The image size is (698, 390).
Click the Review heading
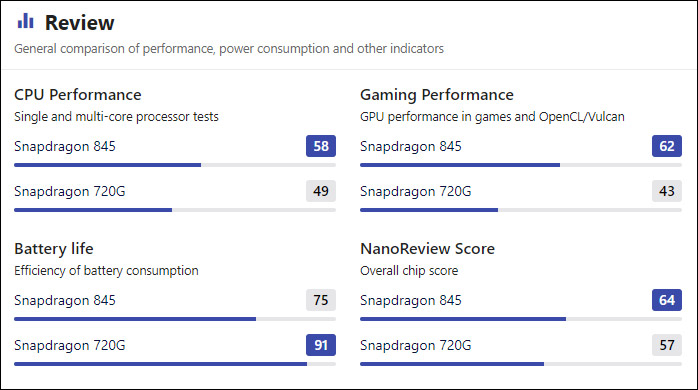point(80,23)
